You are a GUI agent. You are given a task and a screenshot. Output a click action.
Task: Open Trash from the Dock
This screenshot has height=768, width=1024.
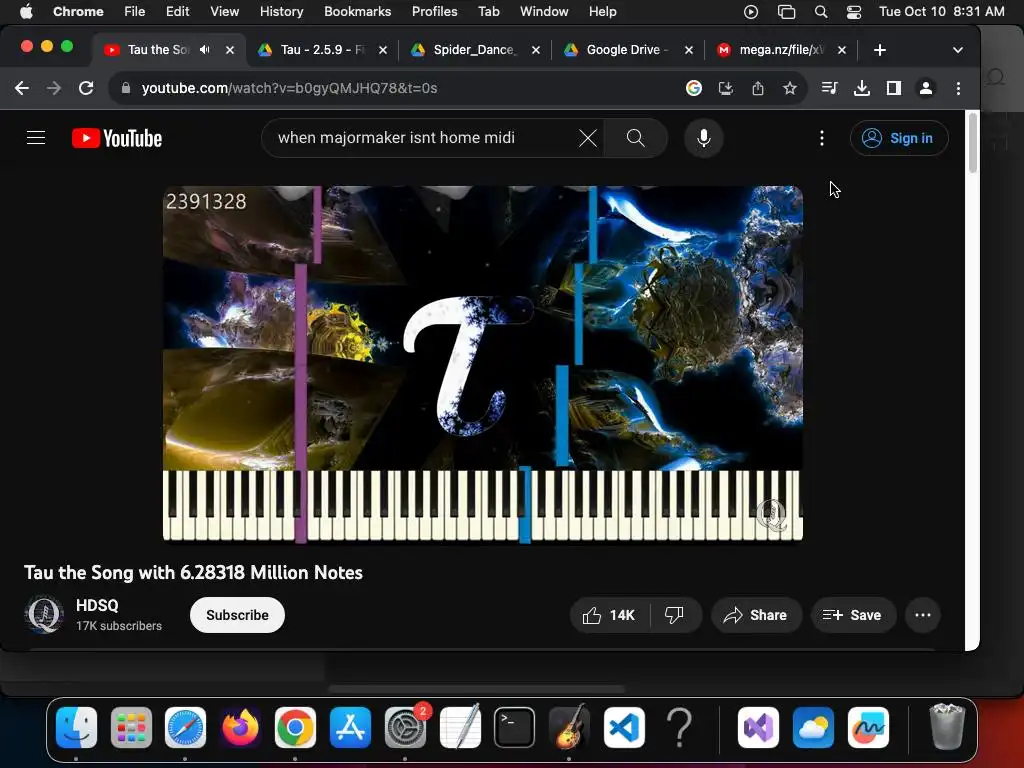[x=946, y=726]
